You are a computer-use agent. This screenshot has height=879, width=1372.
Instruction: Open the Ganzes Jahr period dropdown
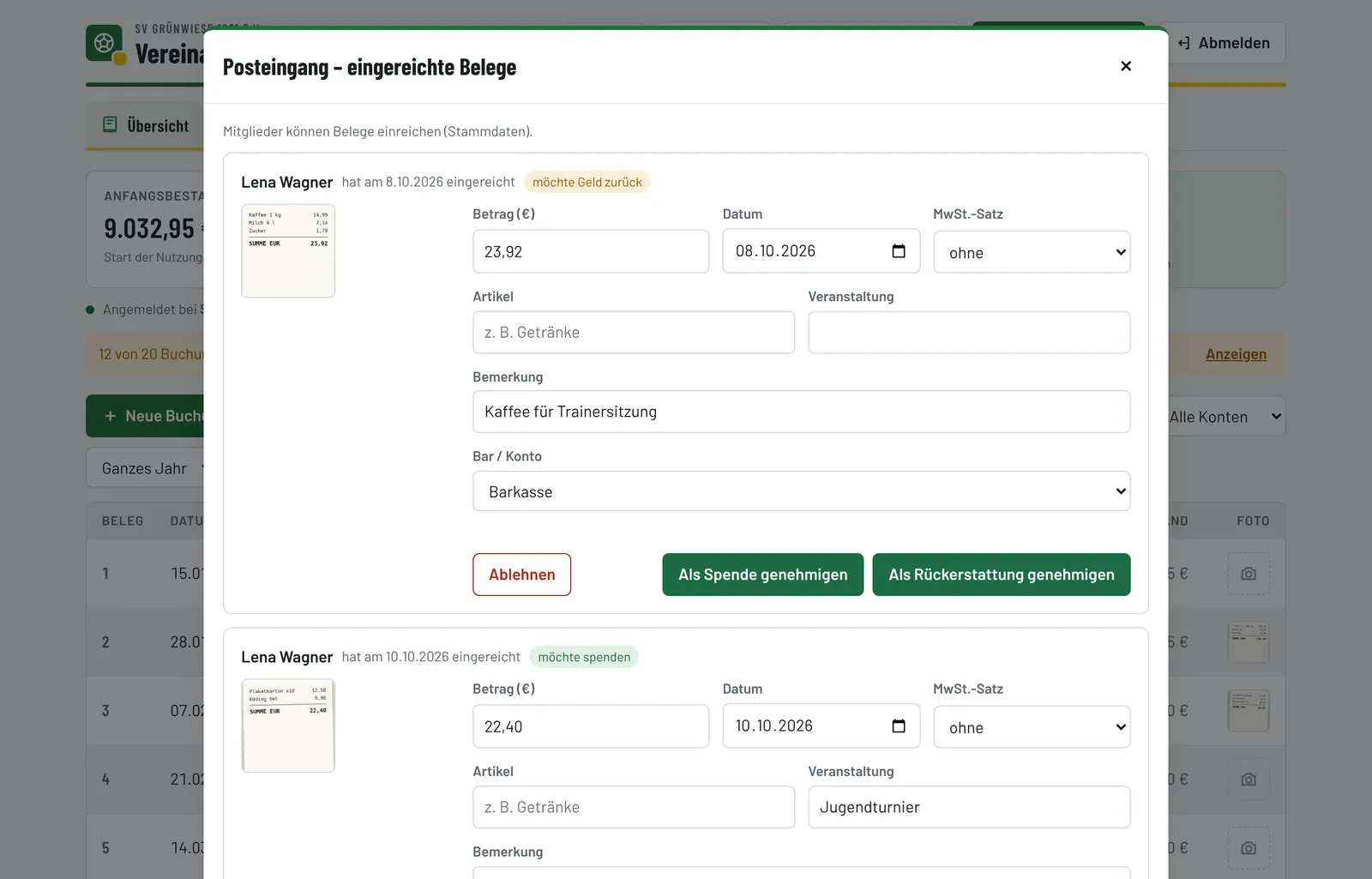pos(146,468)
